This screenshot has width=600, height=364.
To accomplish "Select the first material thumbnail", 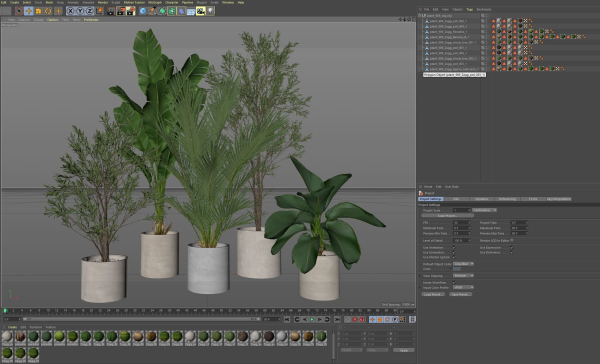I will pos(7,338).
